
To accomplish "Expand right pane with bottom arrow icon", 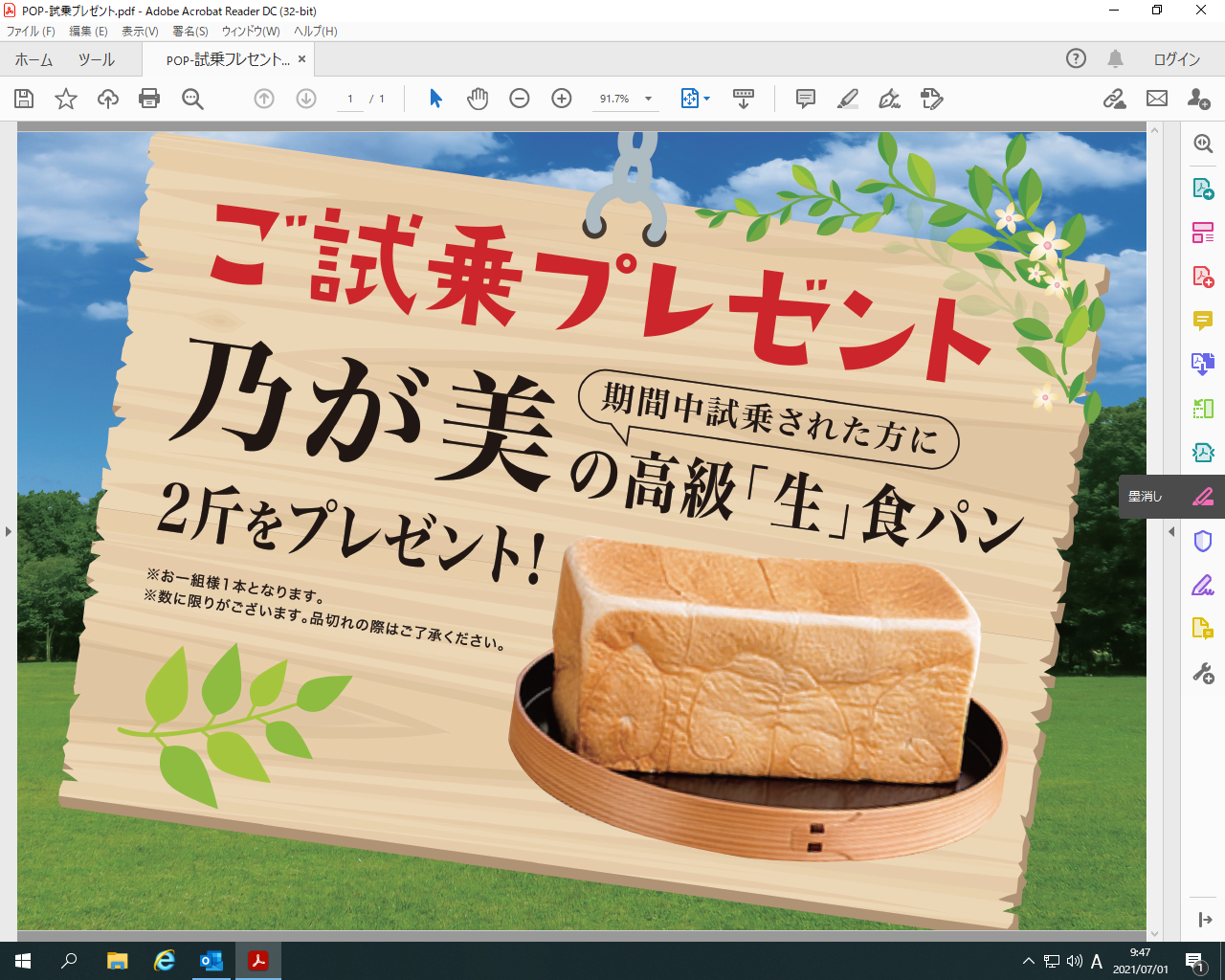I will tap(1205, 920).
